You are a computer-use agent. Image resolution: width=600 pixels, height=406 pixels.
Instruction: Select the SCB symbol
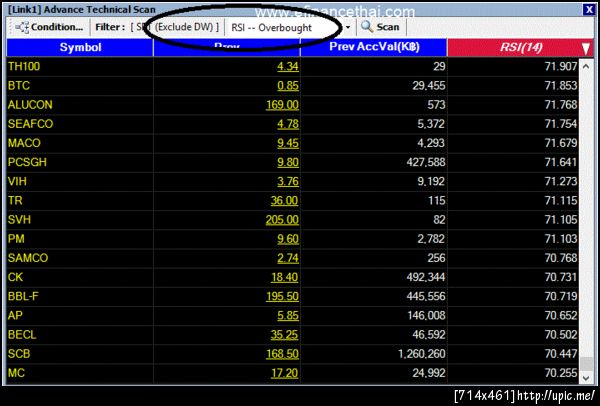[19, 354]
